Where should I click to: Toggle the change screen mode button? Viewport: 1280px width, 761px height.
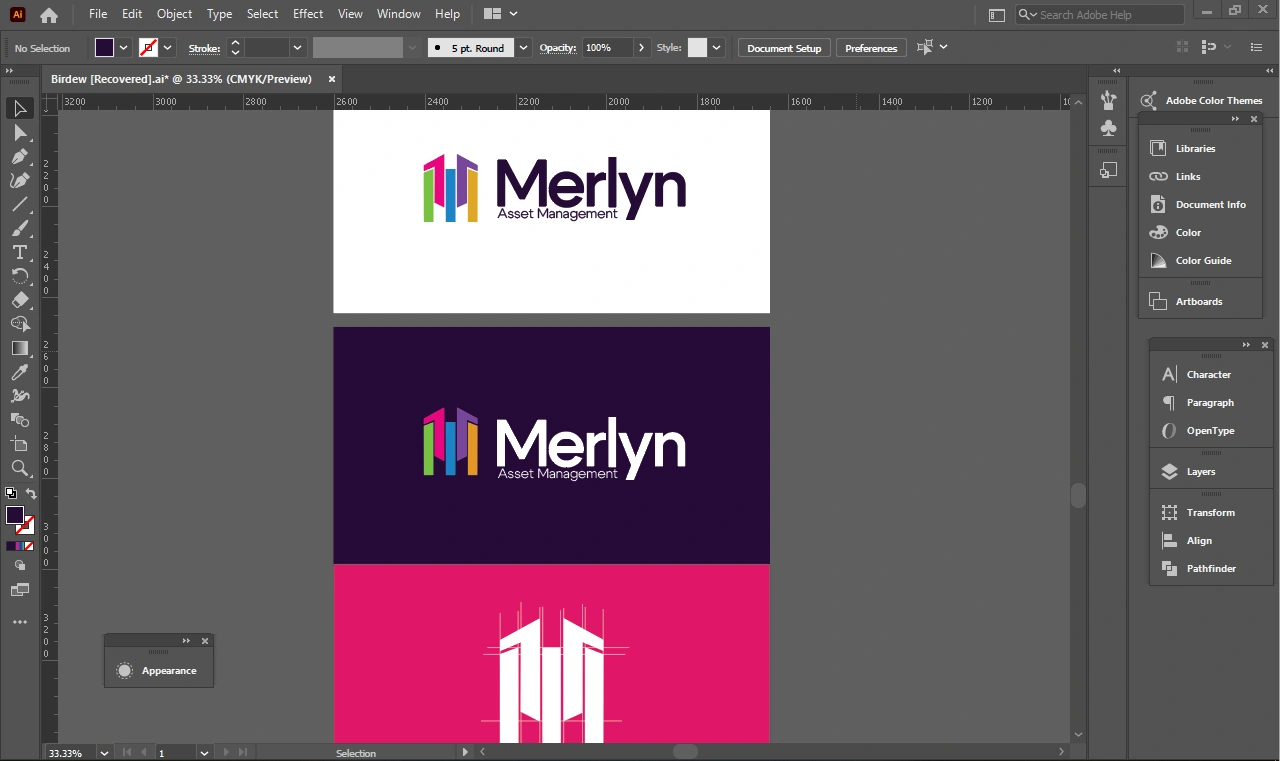[19, 590]
